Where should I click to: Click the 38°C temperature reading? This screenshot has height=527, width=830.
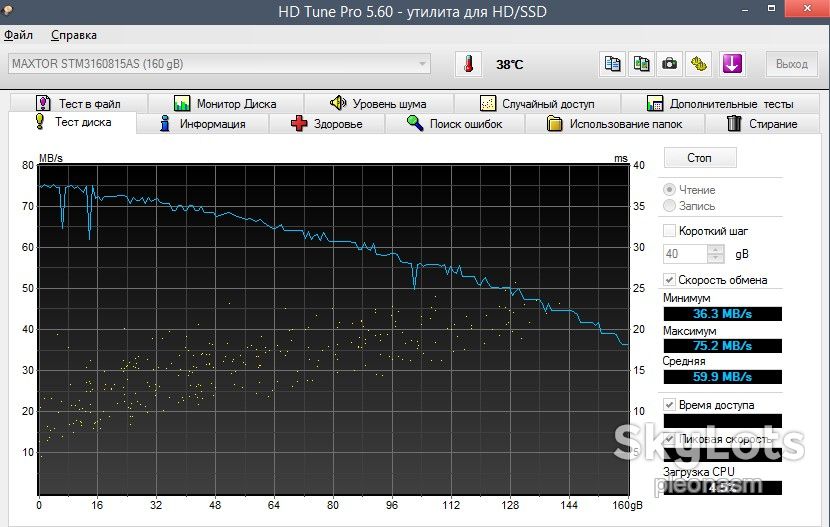click(509, 65)
